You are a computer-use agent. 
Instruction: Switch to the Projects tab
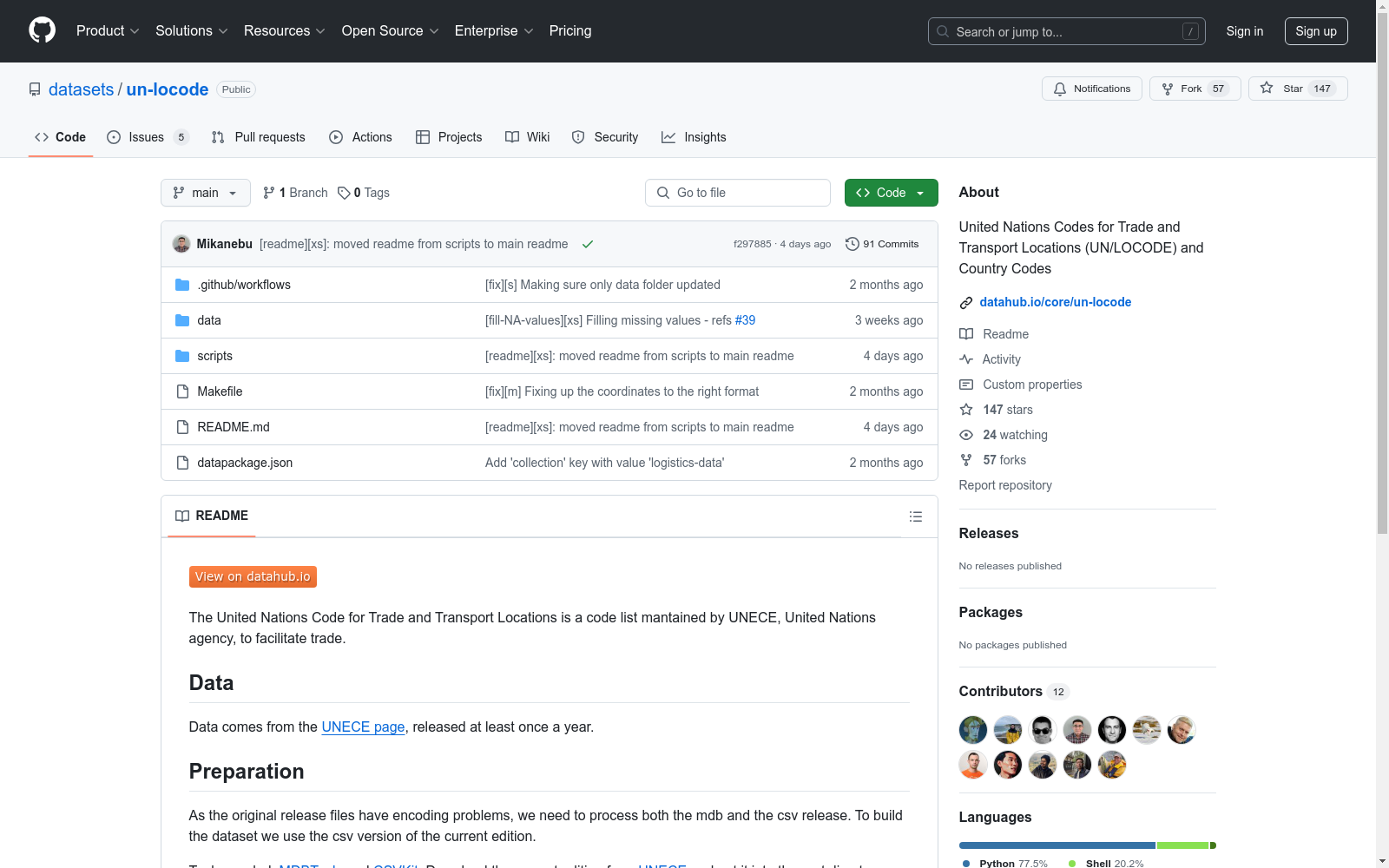point(449,137)
